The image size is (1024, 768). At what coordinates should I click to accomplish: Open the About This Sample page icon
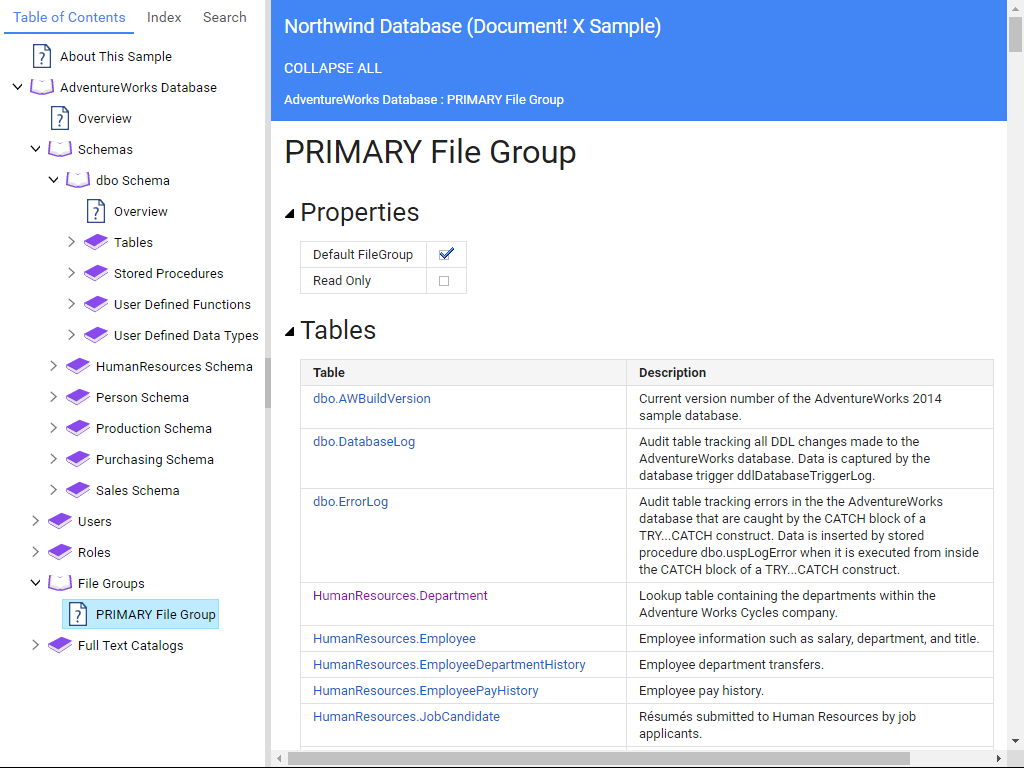[42, 56]
